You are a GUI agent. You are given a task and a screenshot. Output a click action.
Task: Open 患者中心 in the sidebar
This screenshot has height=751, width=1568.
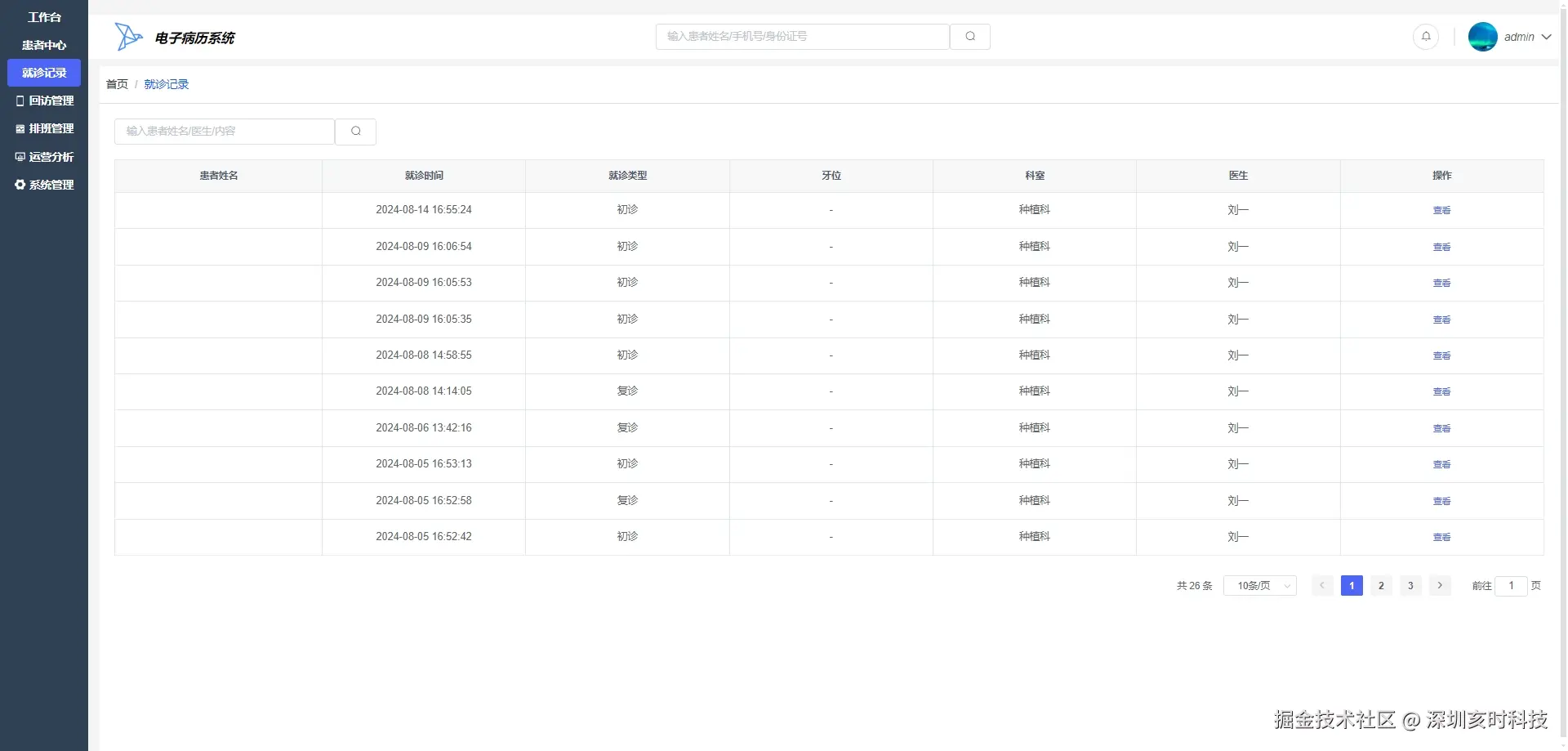44,45
